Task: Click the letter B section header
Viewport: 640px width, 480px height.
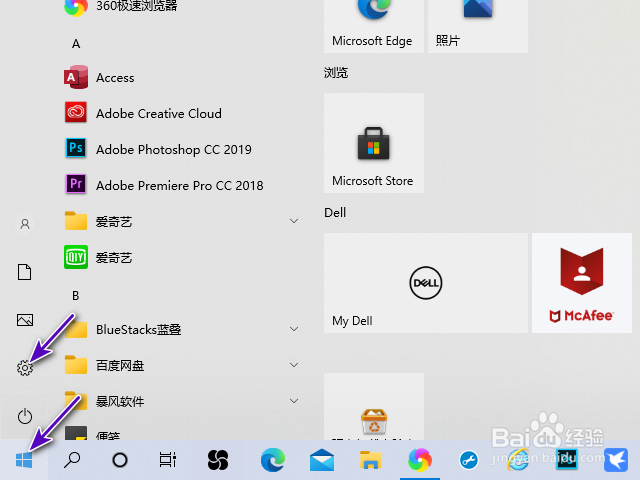Action: point(76,296)
